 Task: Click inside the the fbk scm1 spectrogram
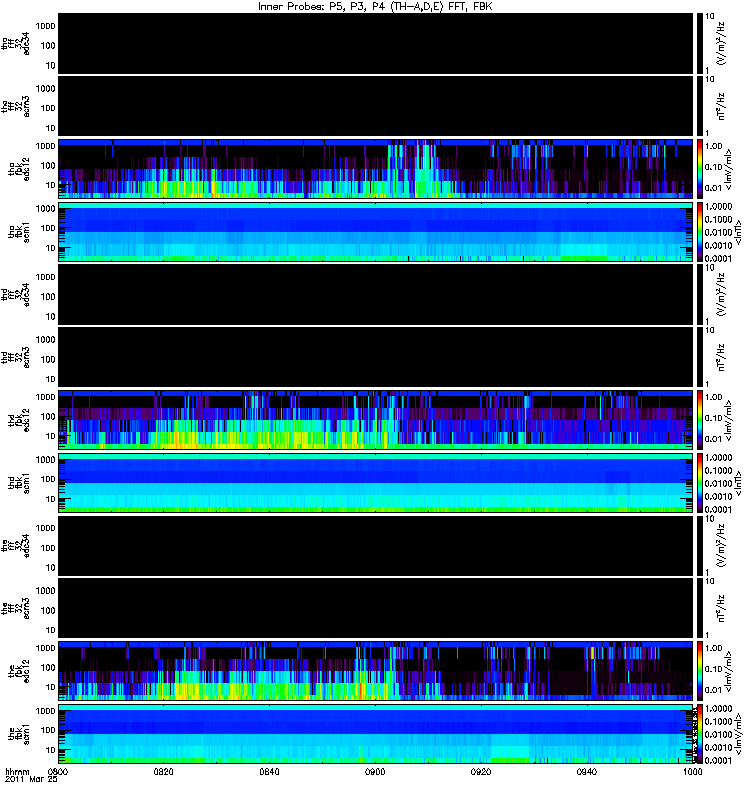click(x=376, y=734)
